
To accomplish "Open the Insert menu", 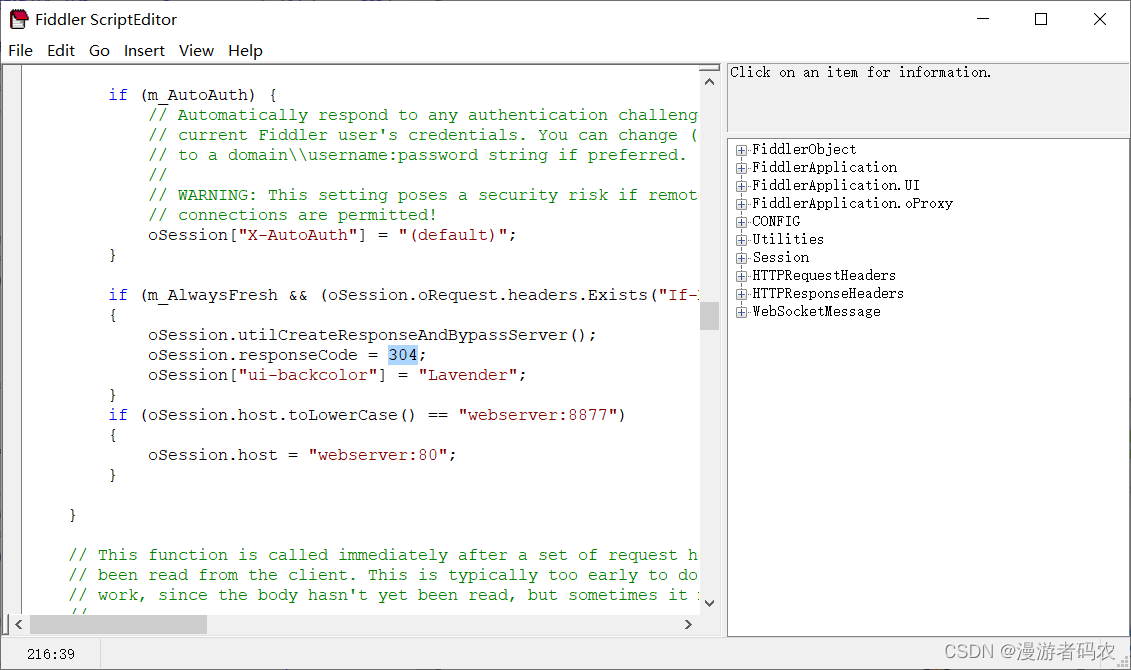I will pos(144,50).
